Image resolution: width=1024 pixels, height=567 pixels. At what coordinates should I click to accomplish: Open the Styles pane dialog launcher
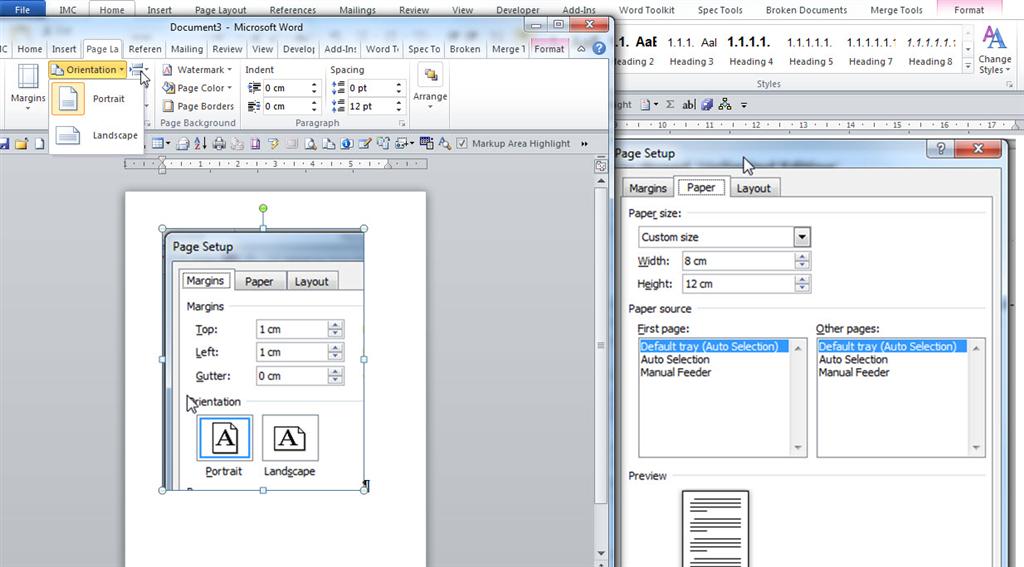point(1009,84)
